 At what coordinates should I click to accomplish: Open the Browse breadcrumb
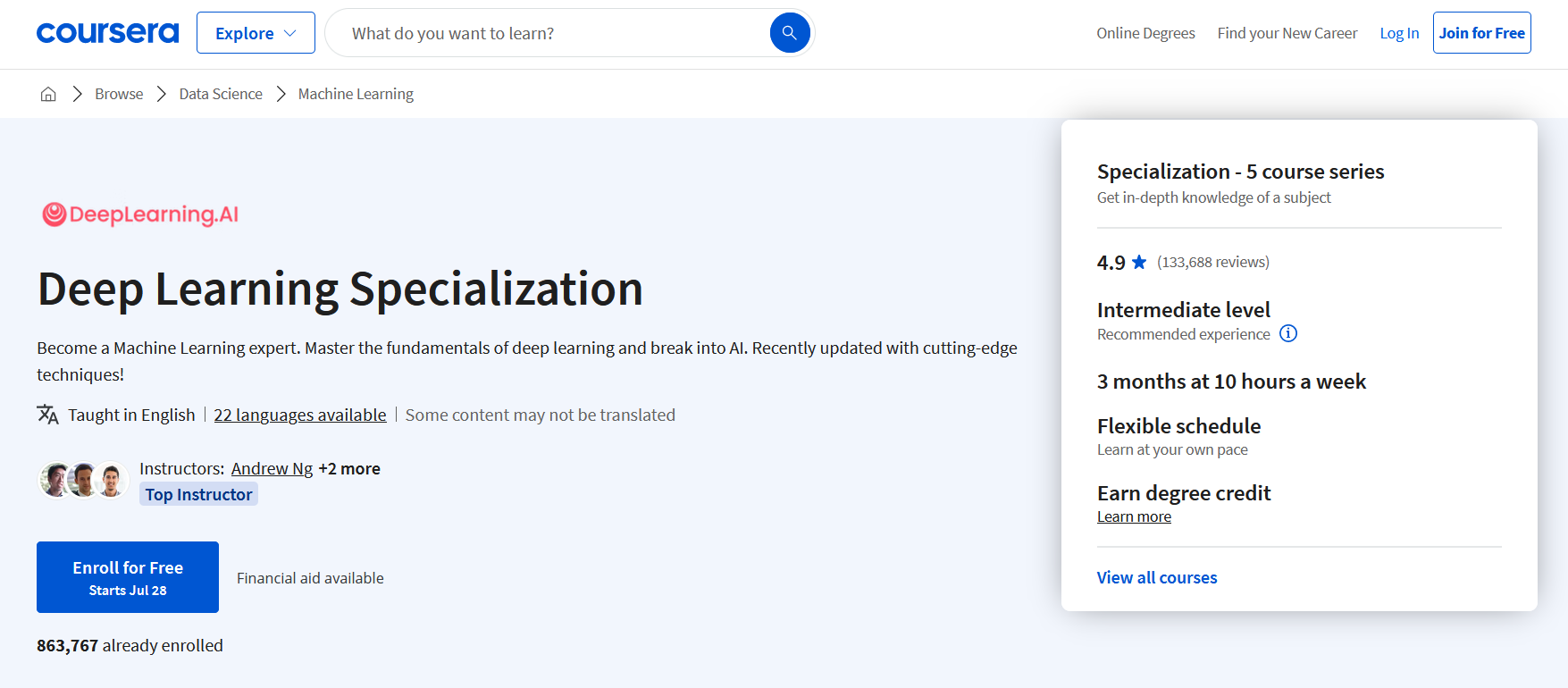tap(119, 94)
